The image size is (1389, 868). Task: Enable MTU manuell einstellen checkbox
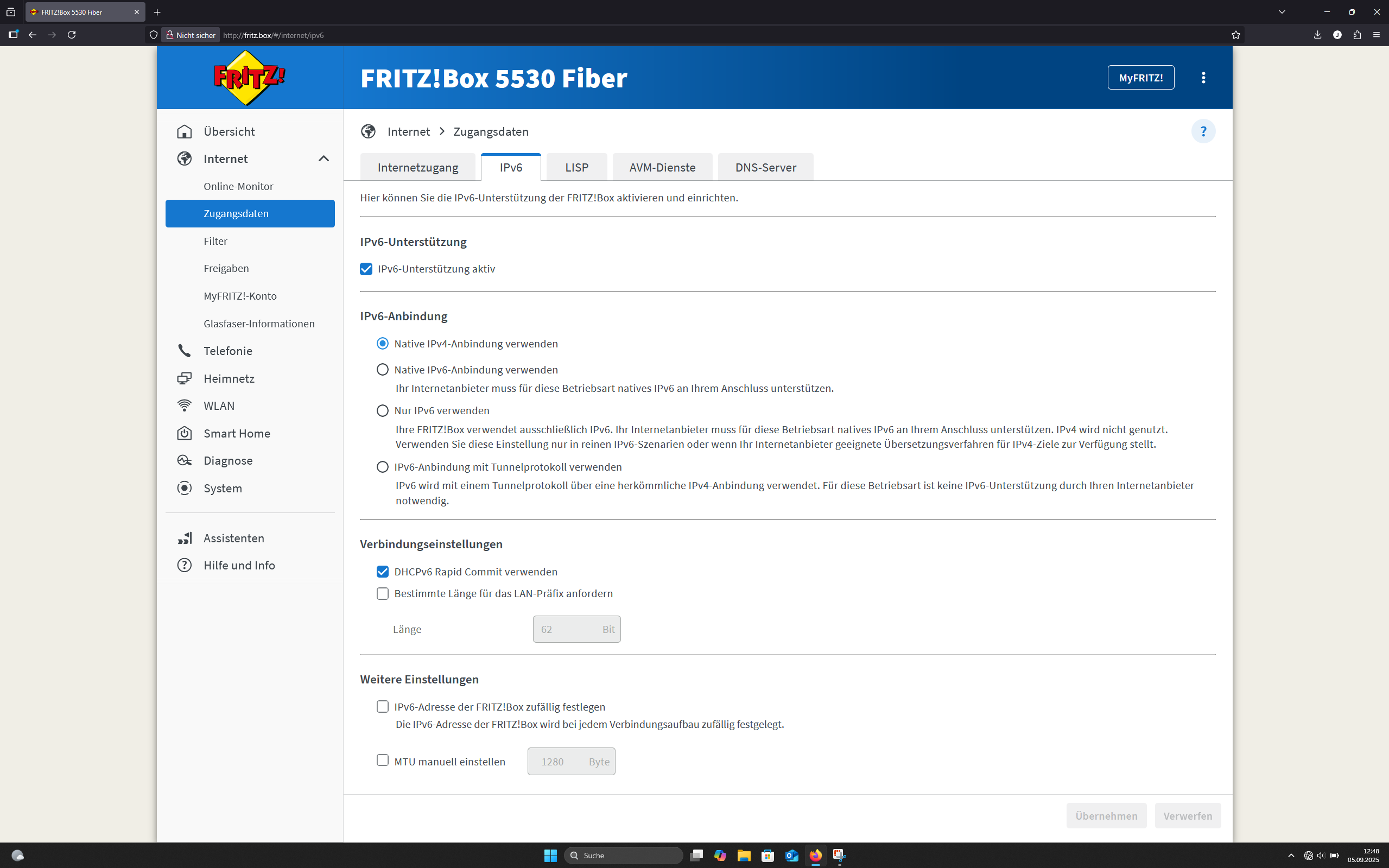382,761
